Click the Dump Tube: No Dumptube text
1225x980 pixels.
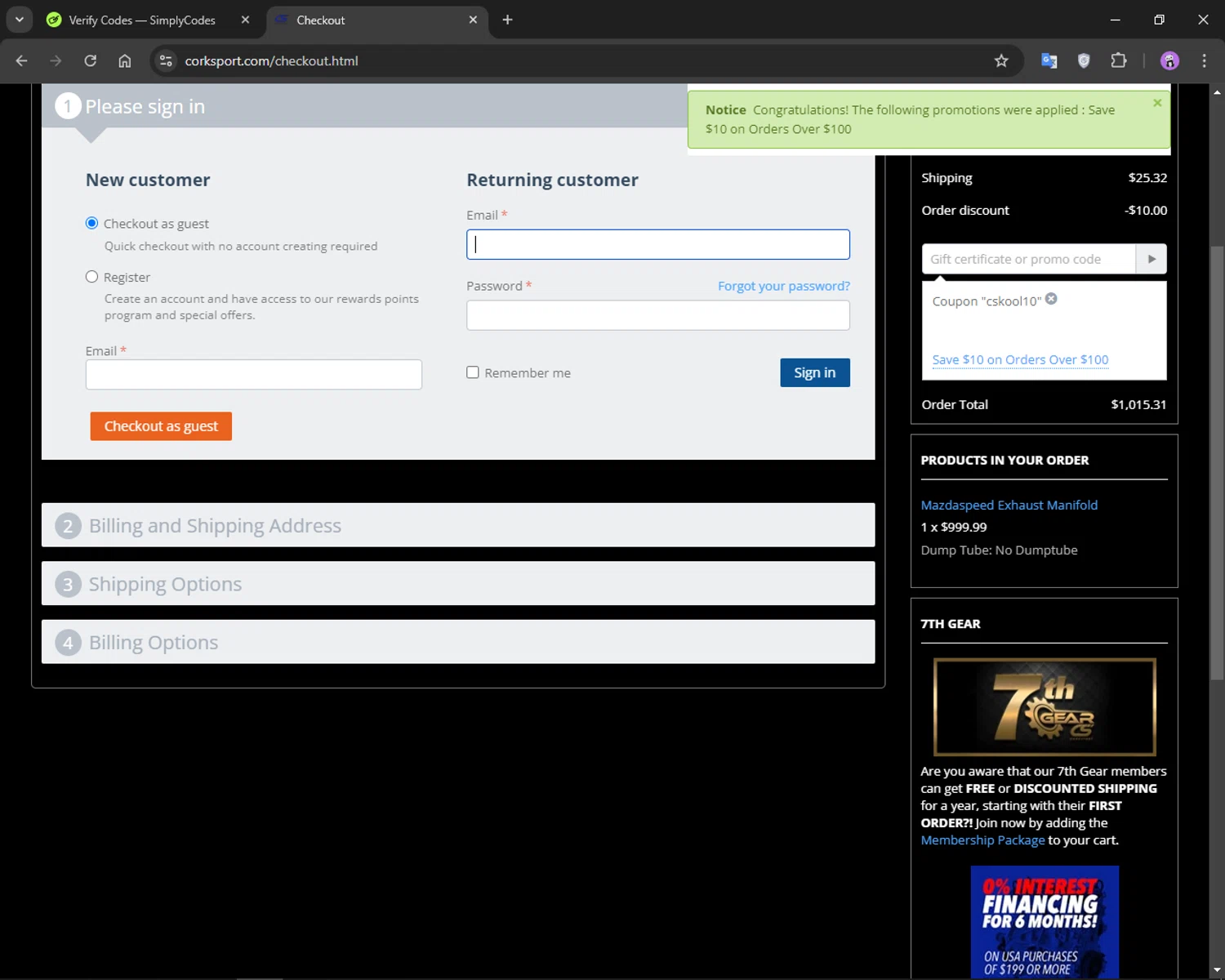999,550
